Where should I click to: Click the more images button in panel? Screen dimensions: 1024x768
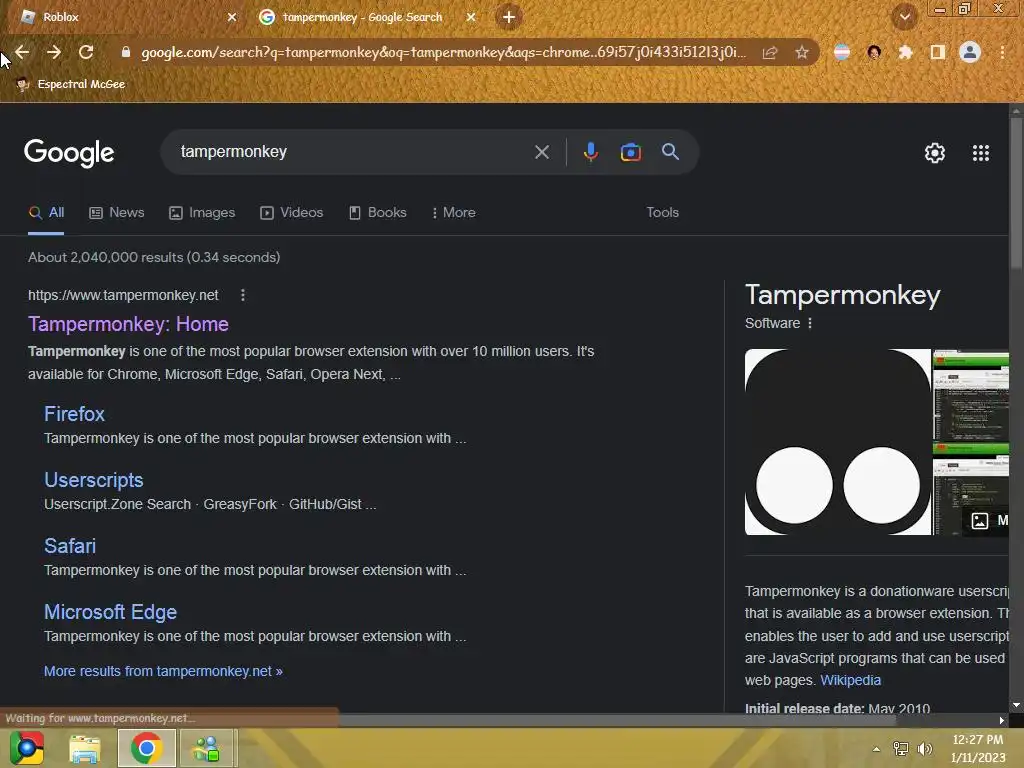point(986,520)
